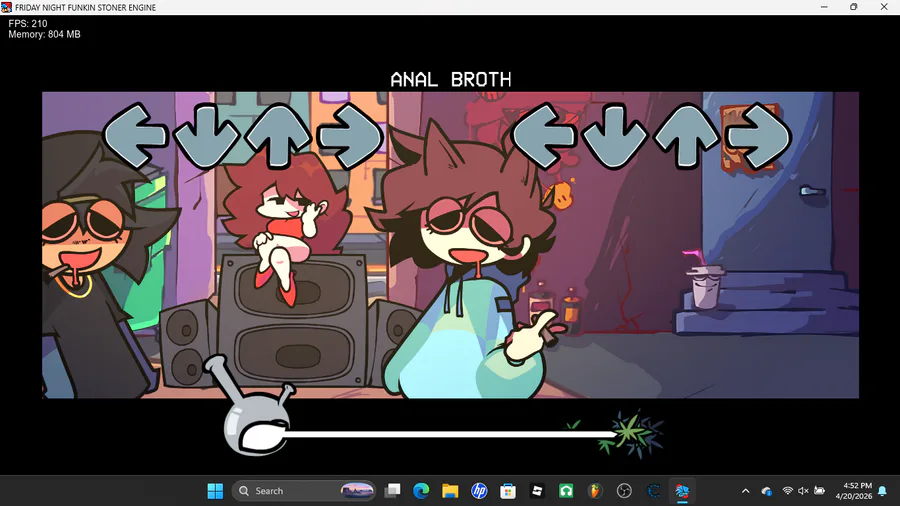900x506 pixels.
Task: Open File Explorer from taskbar
Action: 450,491
